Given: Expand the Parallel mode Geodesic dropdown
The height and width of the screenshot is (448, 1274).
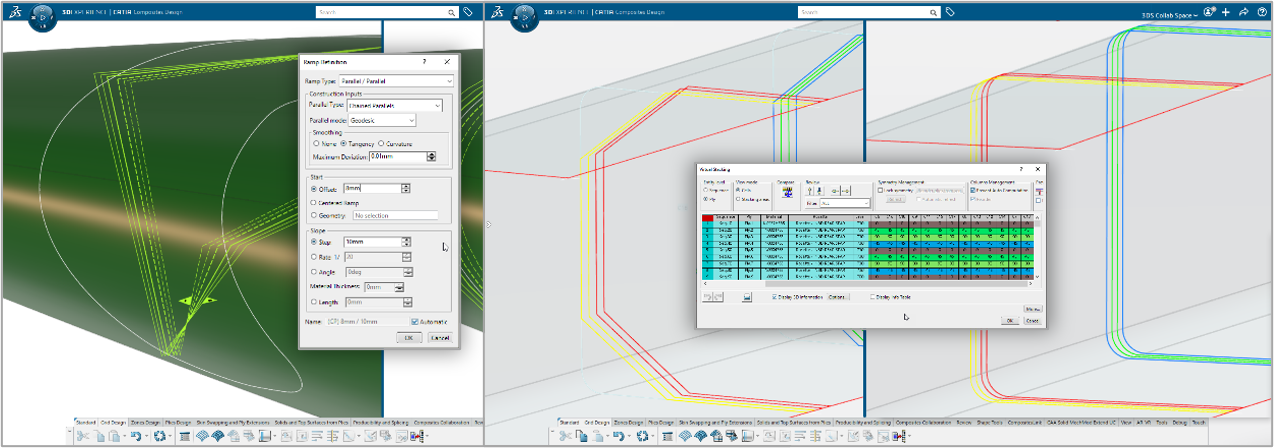Looking at the screenshot, I should (x=380, y=120).
